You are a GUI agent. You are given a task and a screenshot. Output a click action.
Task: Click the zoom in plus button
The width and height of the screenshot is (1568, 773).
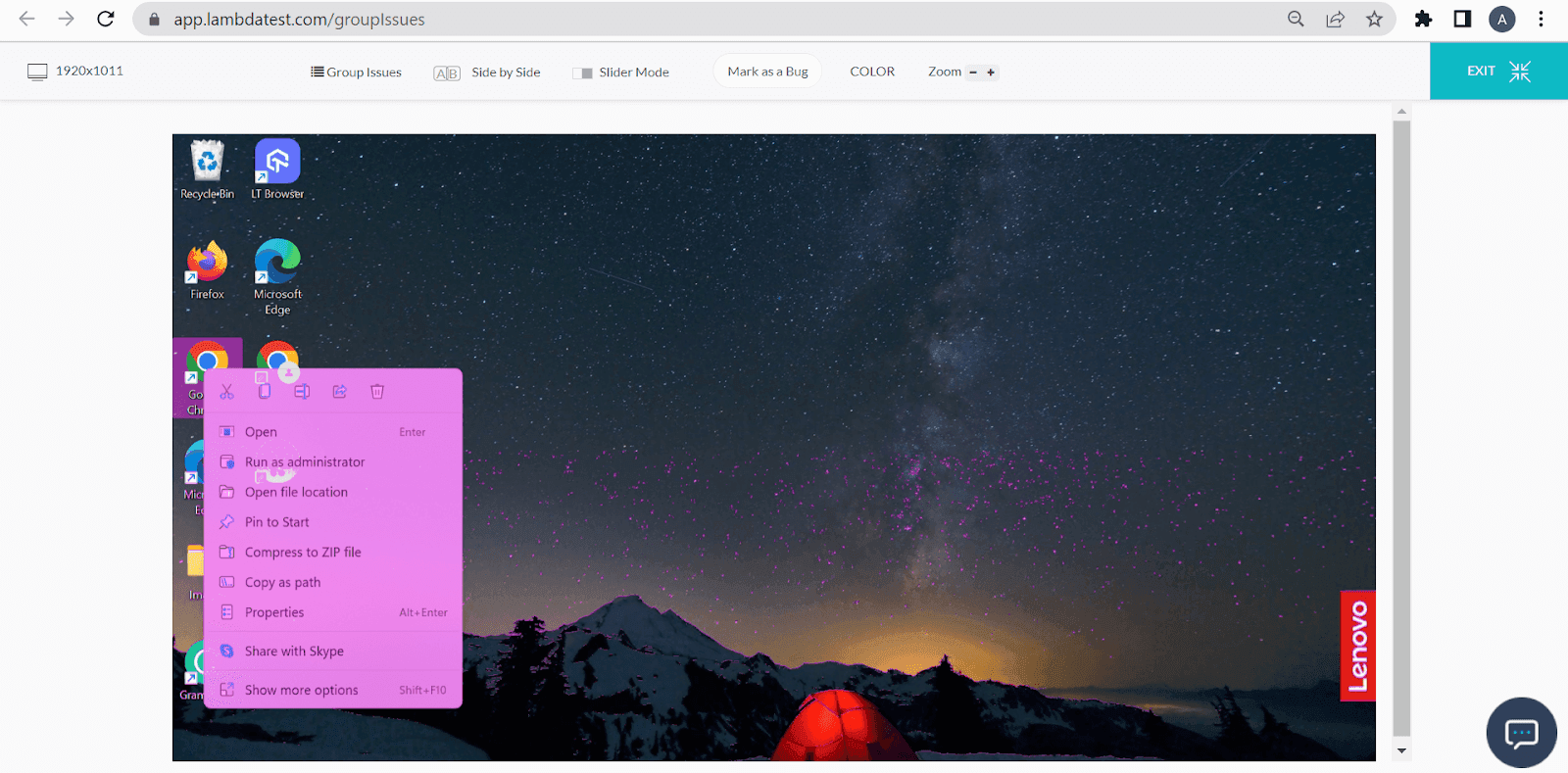[x=991, y=72]
